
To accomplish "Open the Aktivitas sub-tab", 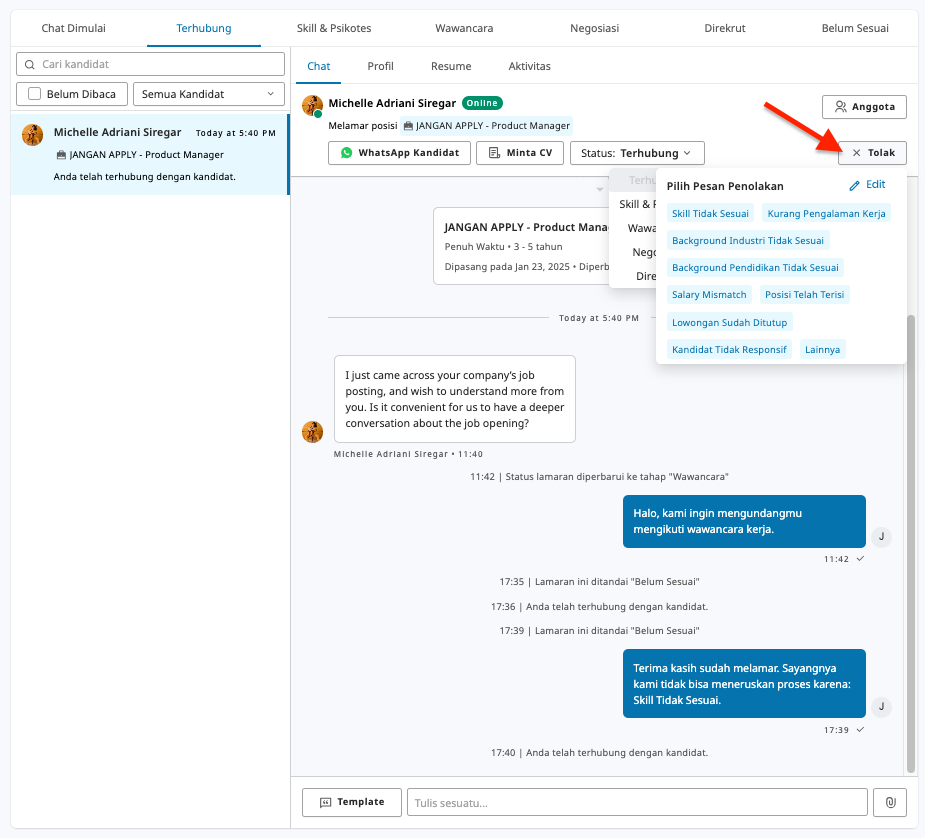I will pyautogui.click(x=529, y=66).
